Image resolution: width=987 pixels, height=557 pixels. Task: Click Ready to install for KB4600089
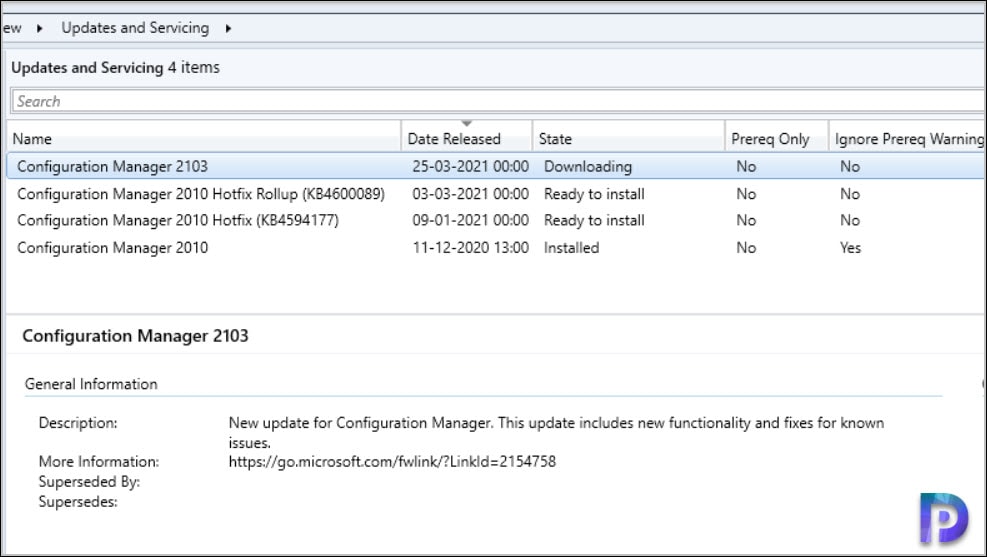click(594, 194)
